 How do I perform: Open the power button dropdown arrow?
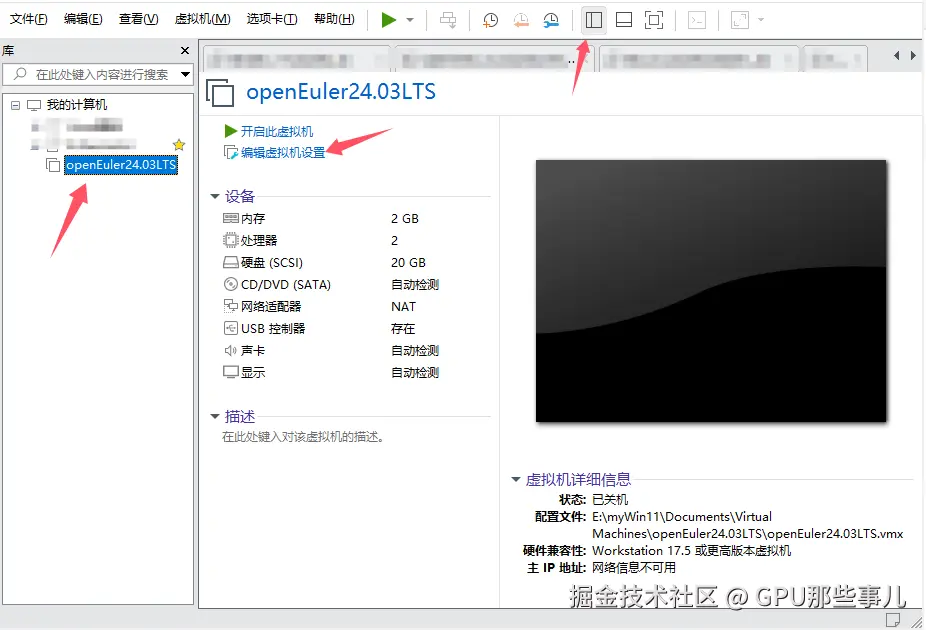(409, 19)
